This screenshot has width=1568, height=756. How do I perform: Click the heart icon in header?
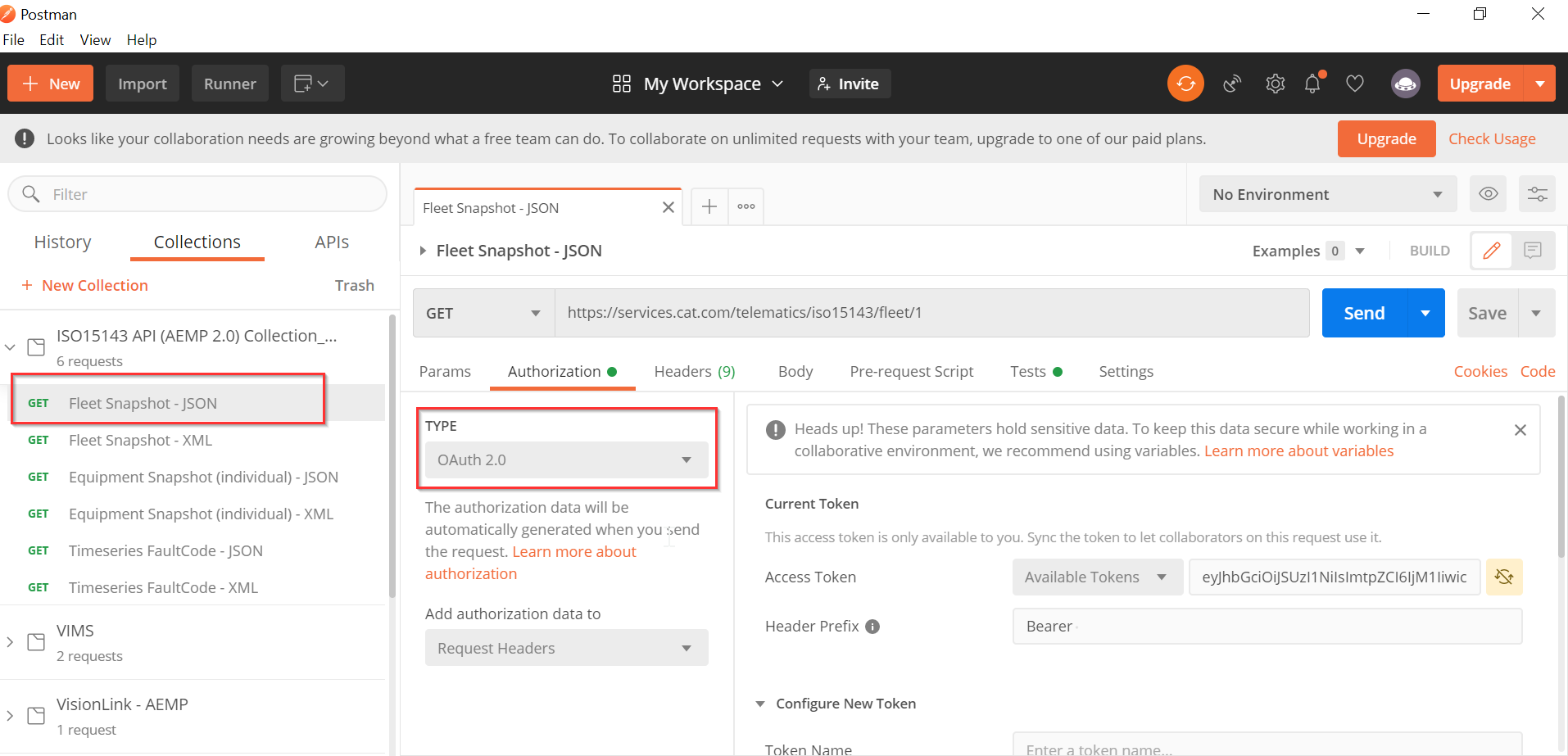coord(1355,84)
